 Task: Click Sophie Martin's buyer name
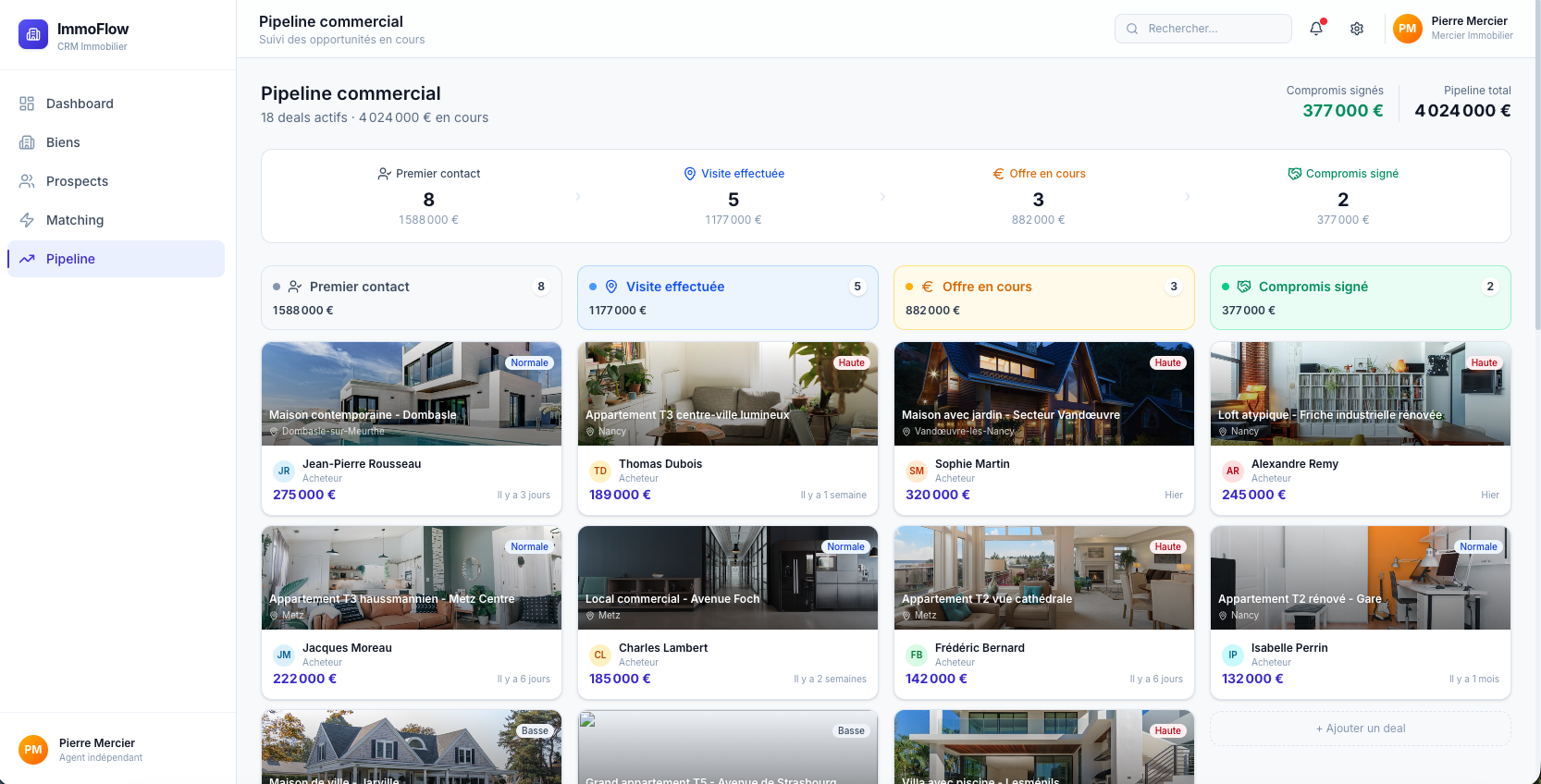pyautogui.click(x=972, y=464)
